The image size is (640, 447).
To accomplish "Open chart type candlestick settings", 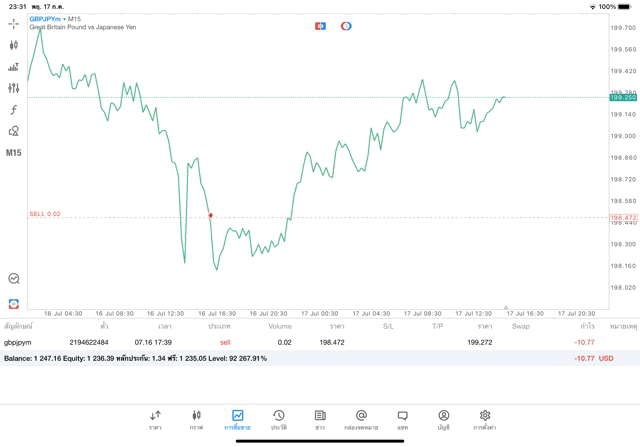I will [x=14, y=45].
